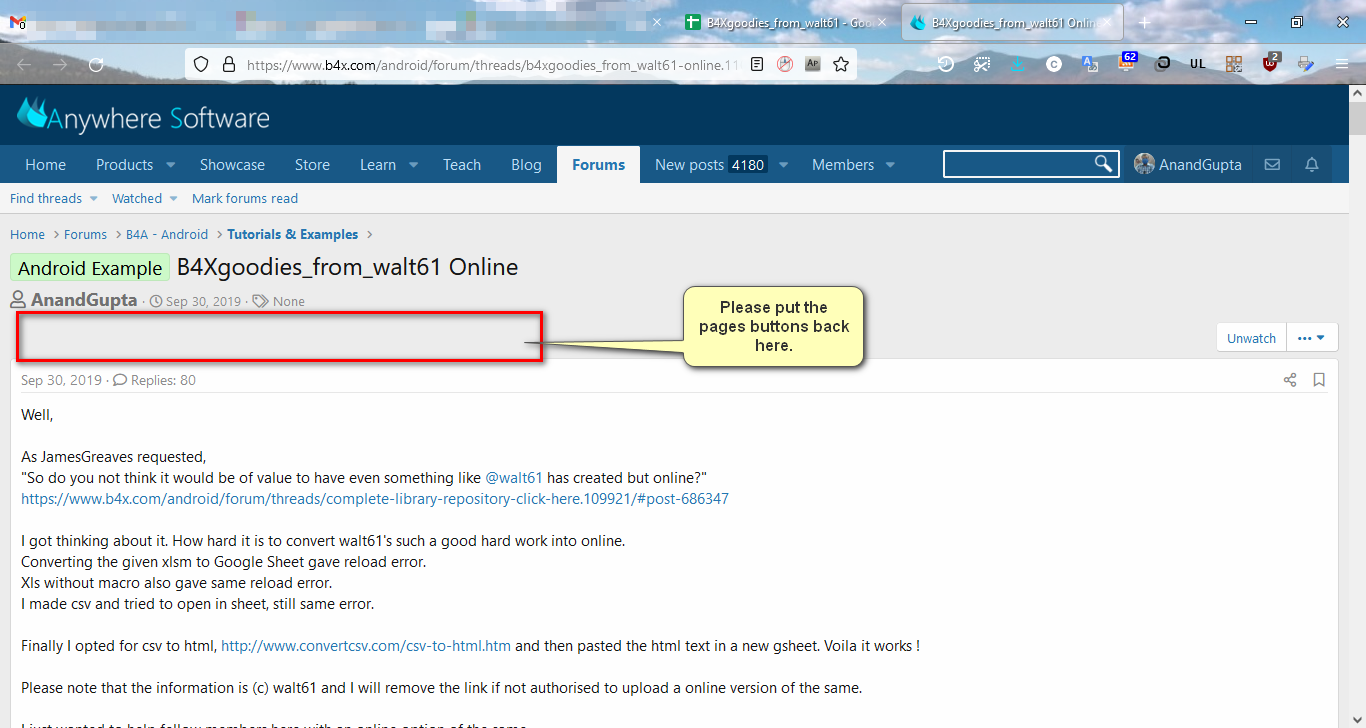
Task: Expand the Learn dropdown arrow
Action: point(413,165)
